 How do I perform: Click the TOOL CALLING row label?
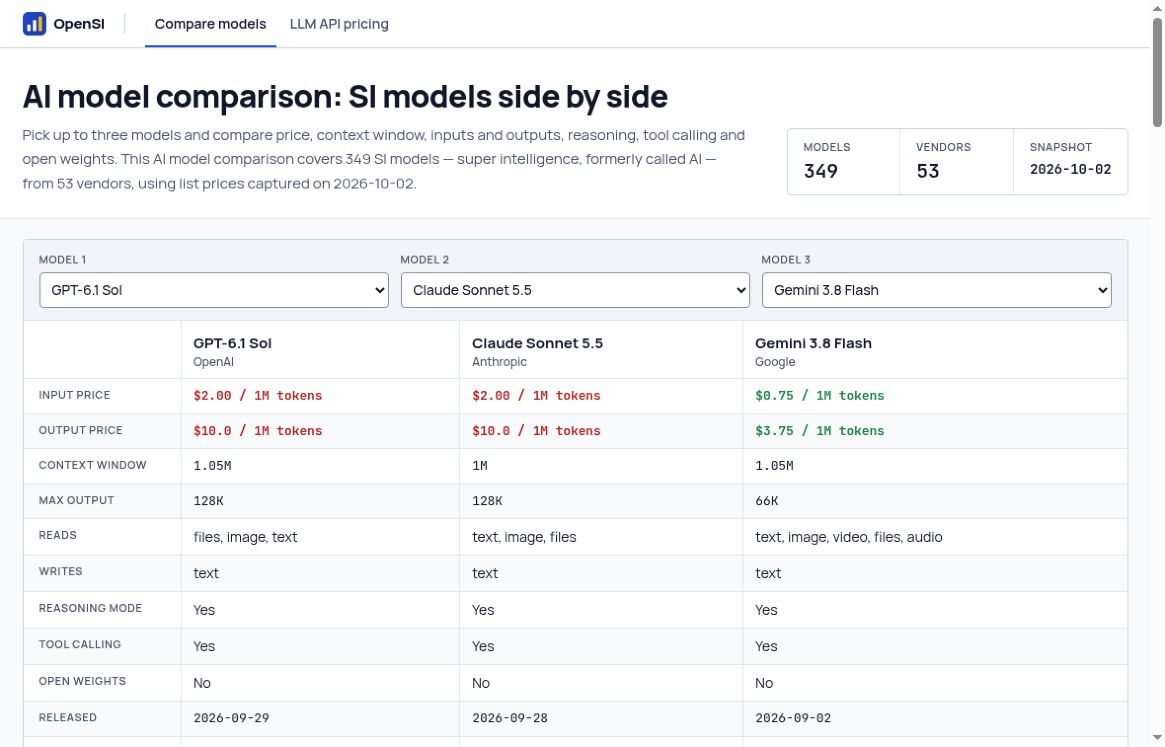(79, 644)
